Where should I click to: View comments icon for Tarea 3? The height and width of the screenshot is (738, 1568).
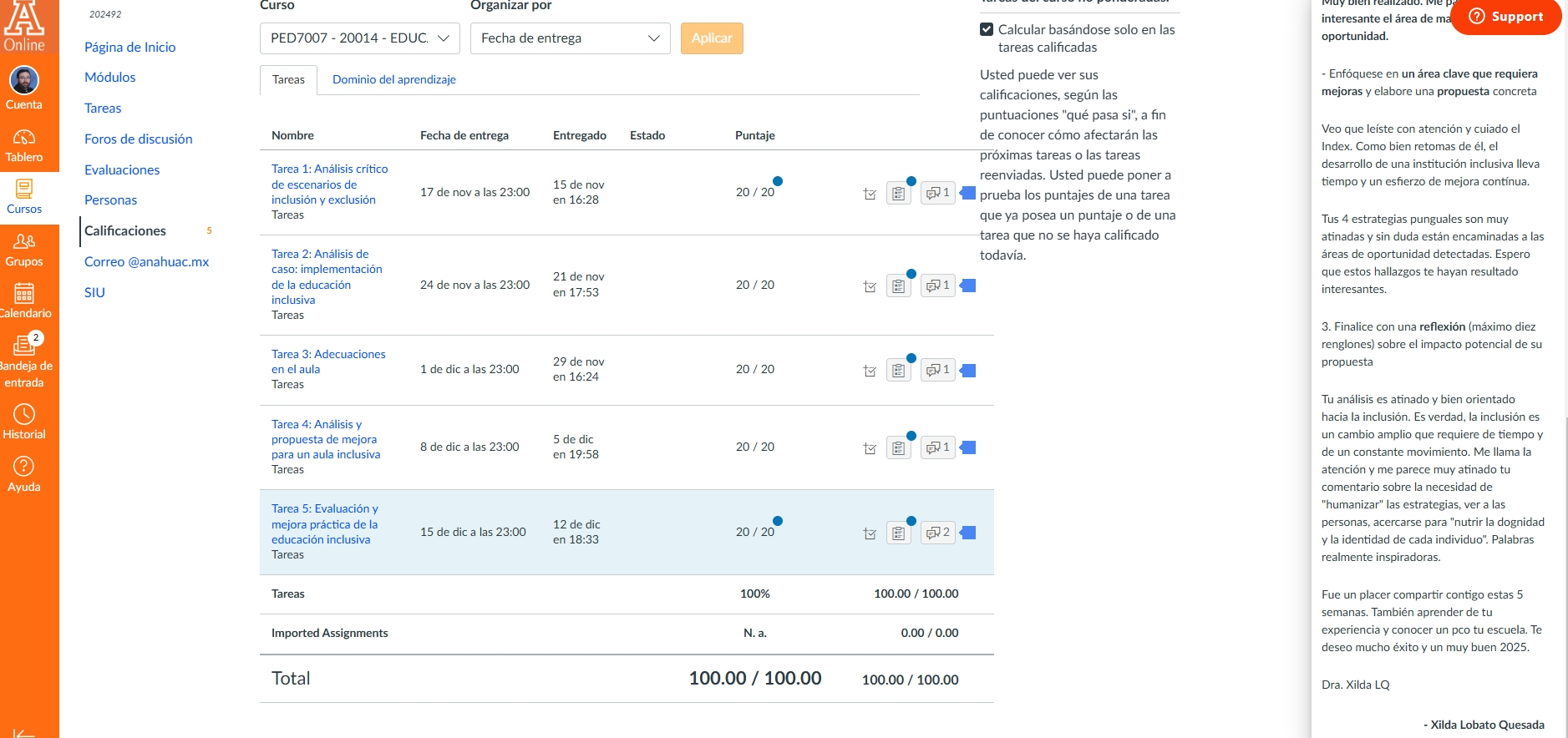(x=938, y=370)
